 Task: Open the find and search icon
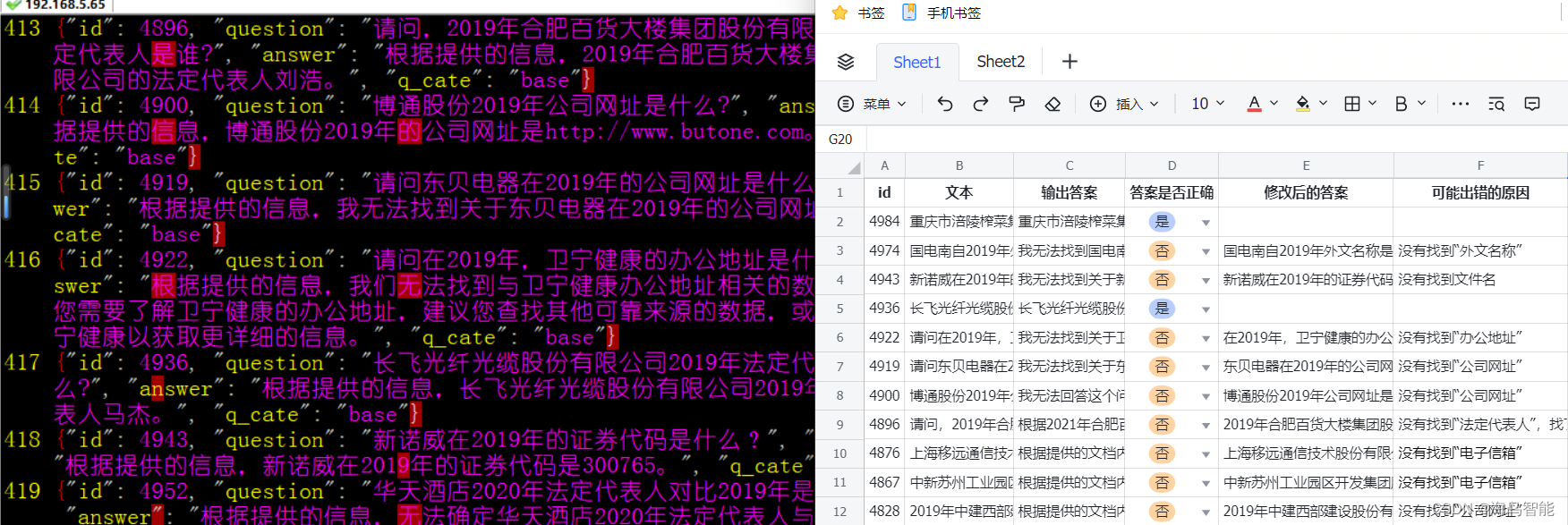(x=1496, y=104)
